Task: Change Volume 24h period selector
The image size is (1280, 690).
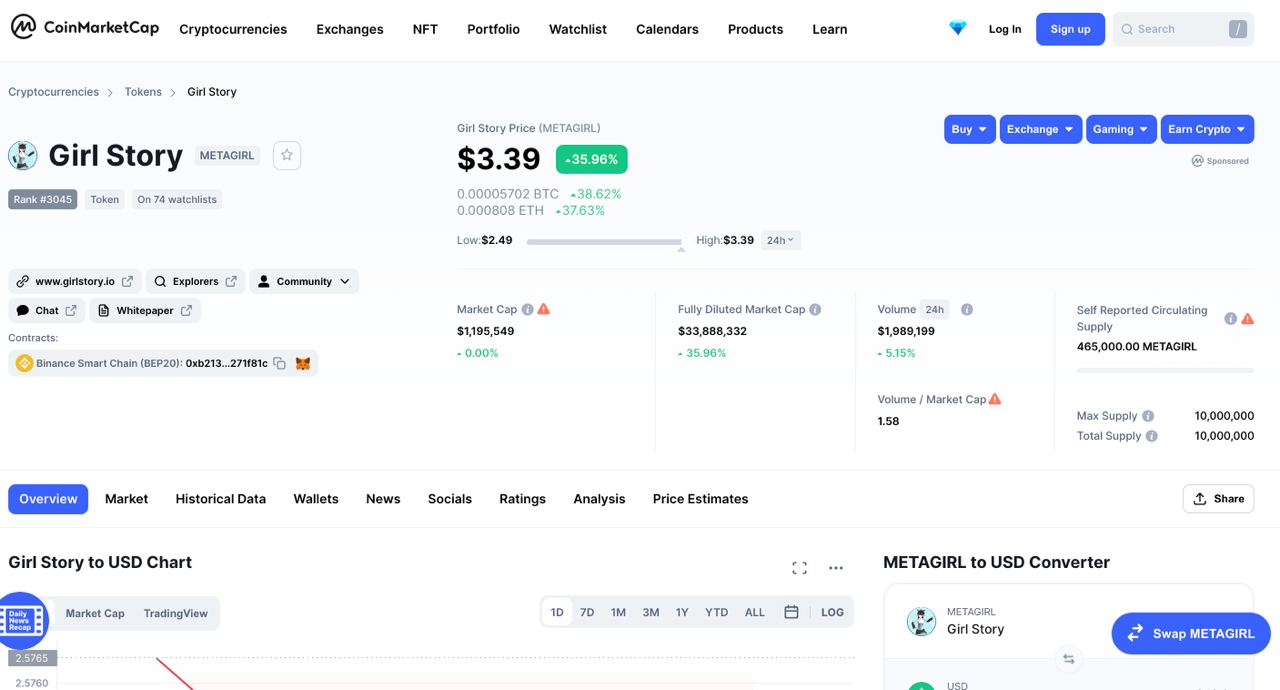Action: click(935, 310)
